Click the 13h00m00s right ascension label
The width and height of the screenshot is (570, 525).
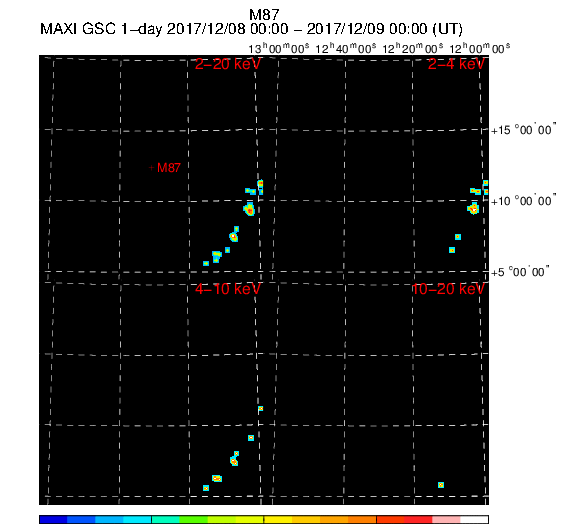point(279,48)
